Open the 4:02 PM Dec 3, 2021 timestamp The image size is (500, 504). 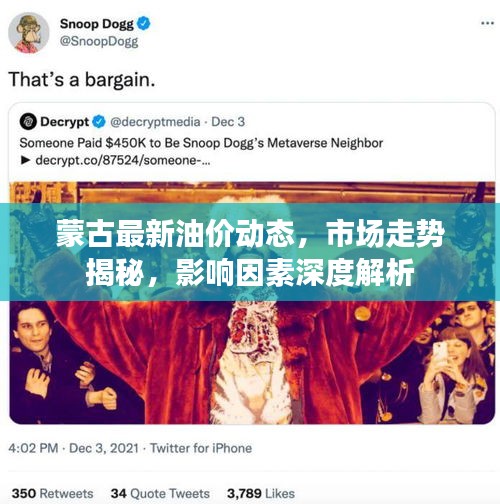(x=73, y=448)
